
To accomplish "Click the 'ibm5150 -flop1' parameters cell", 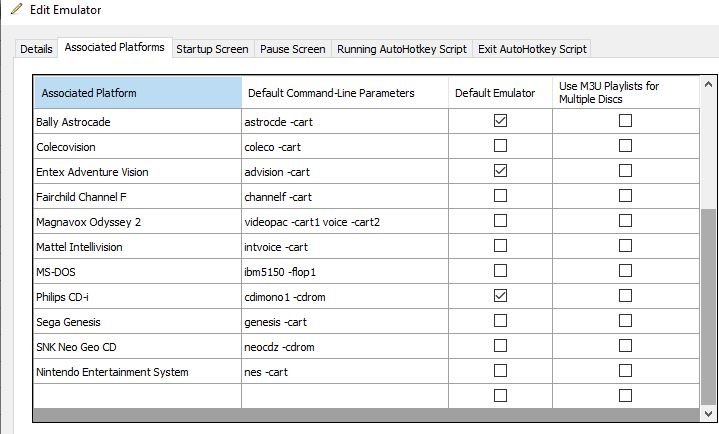I will coord(345,272).
